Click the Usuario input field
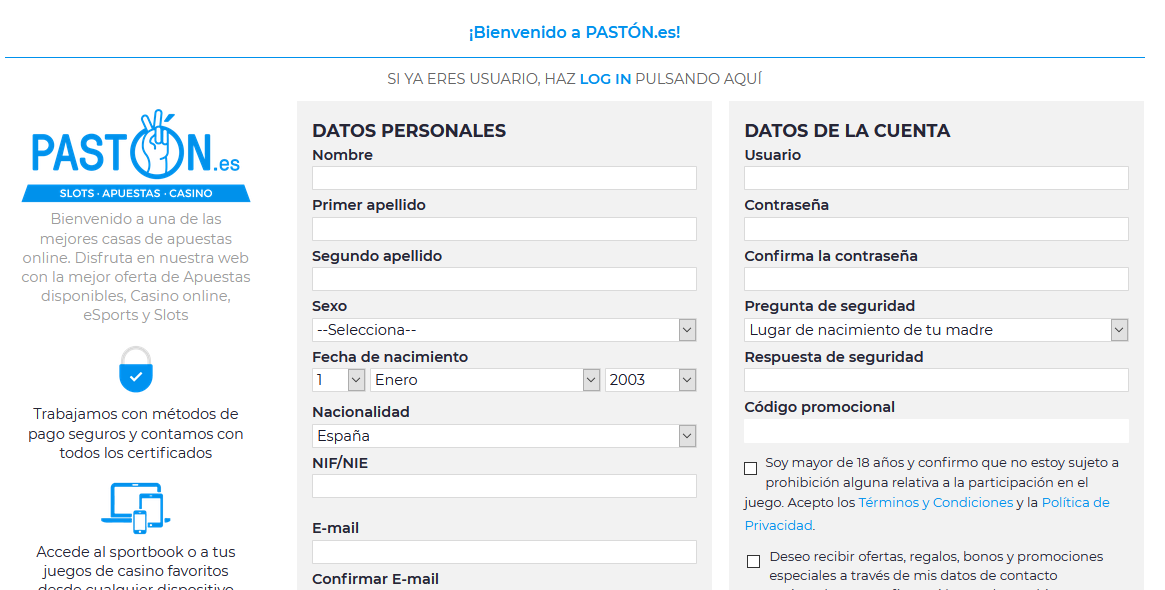The width and height of the screenshot is (1165, 590). point(936,178)
